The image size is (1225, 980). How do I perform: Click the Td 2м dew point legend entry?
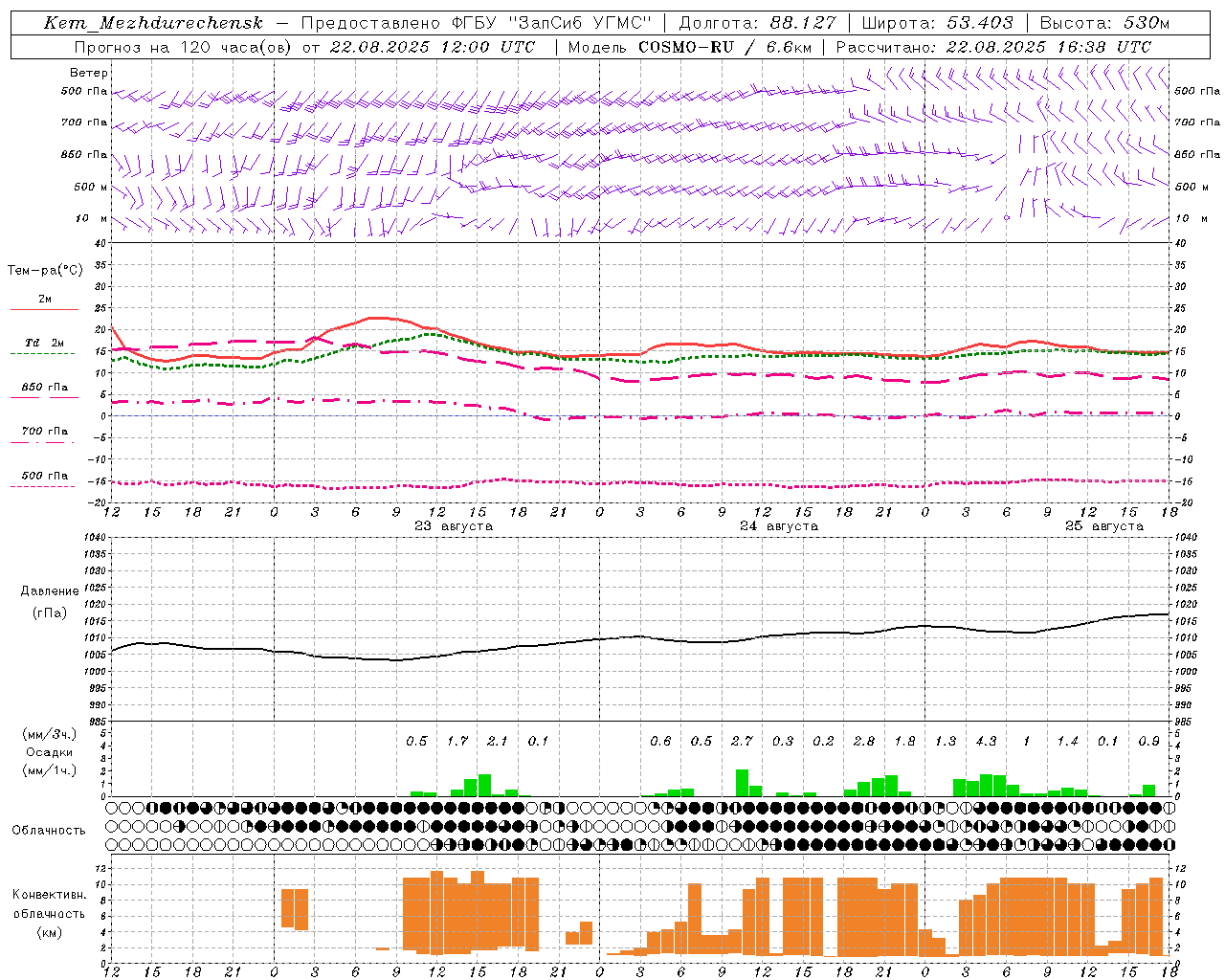tap(44, 343)
